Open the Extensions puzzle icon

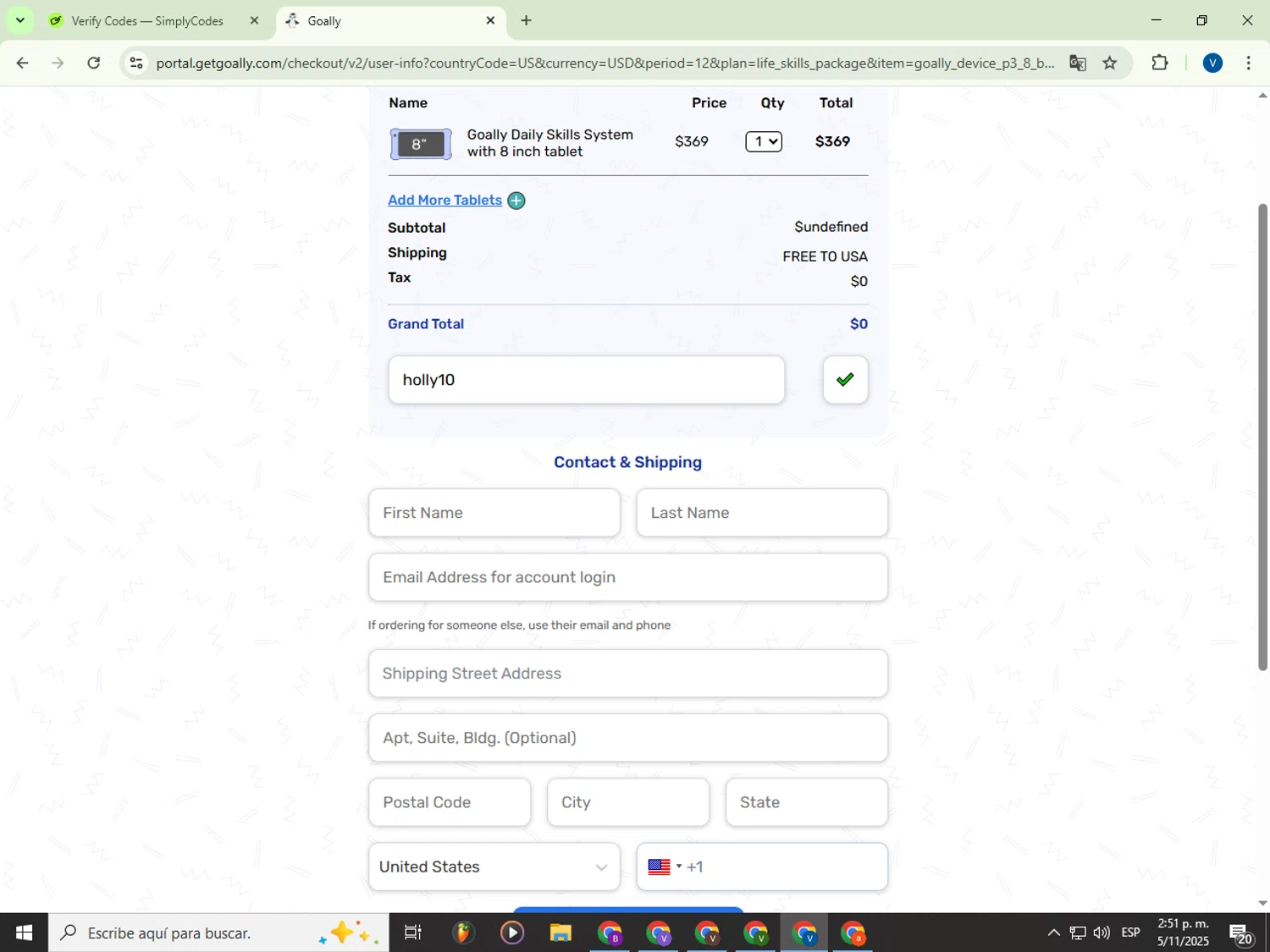pyautogui.click(x=1160, y=63)
